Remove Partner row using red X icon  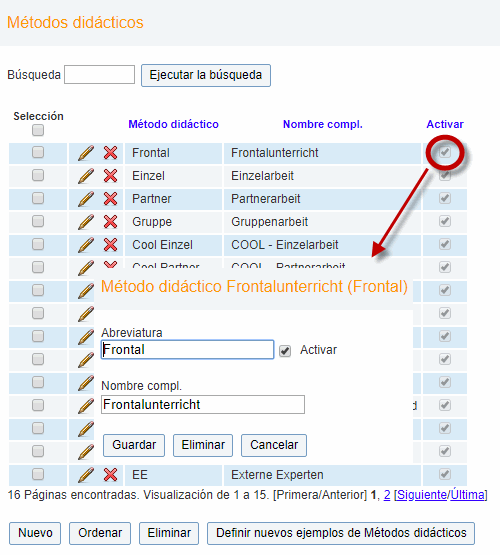[x=110, y=199]
